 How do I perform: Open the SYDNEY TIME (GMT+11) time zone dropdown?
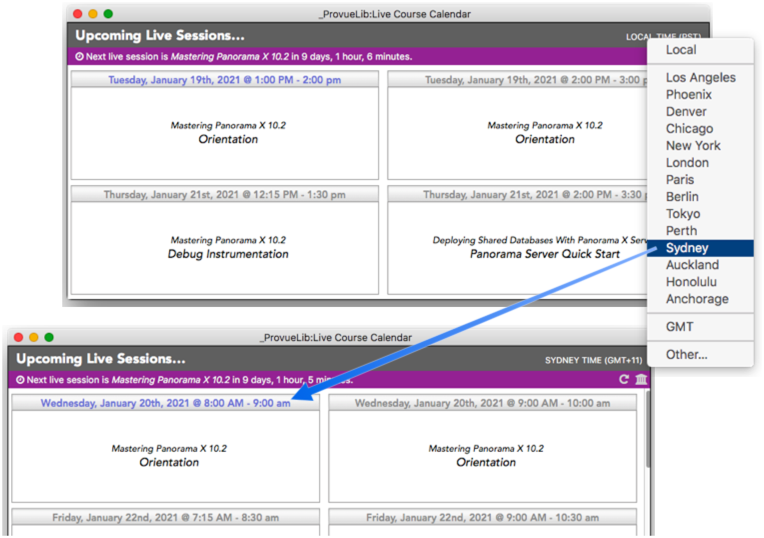(x=593, y=361)
